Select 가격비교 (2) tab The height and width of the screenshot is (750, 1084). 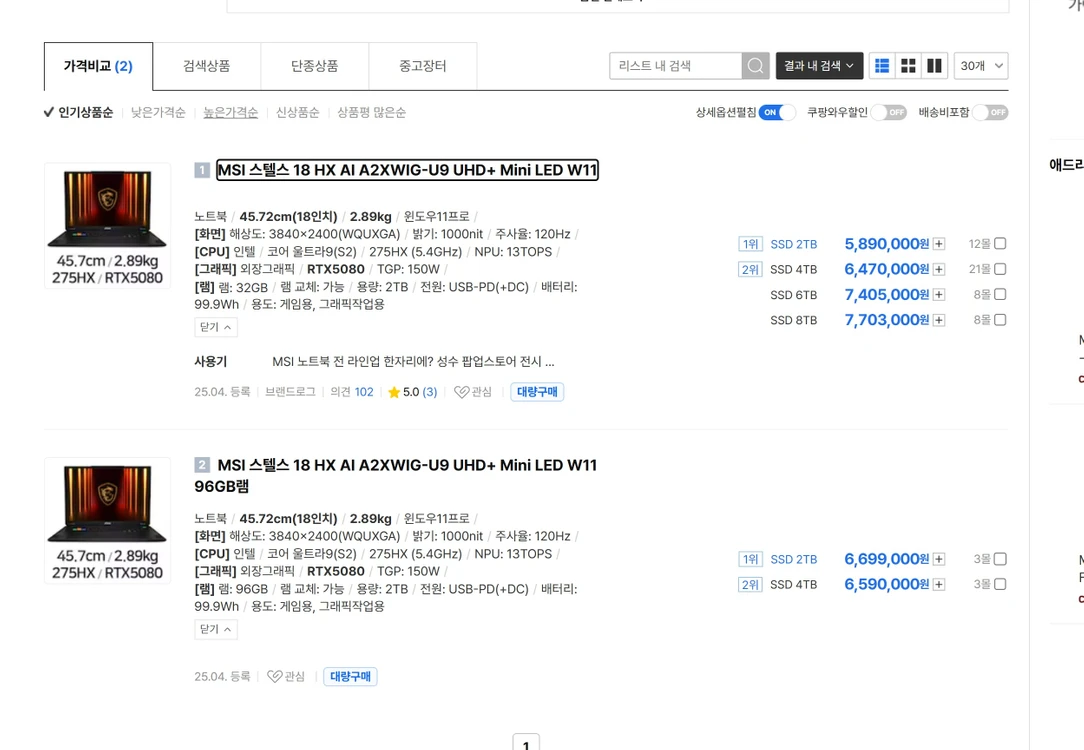98,66
